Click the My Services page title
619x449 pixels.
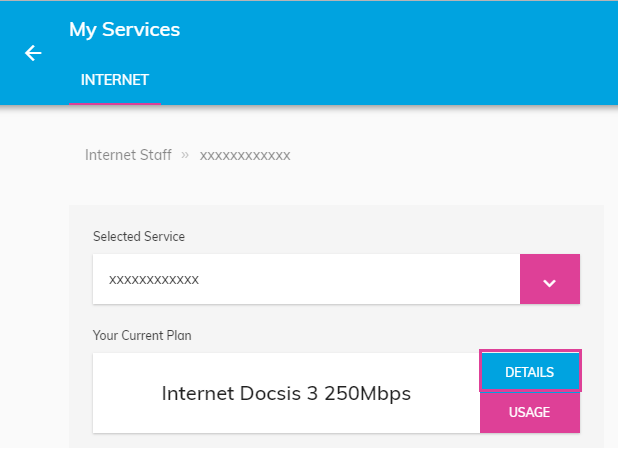click(x=124, y=30)
